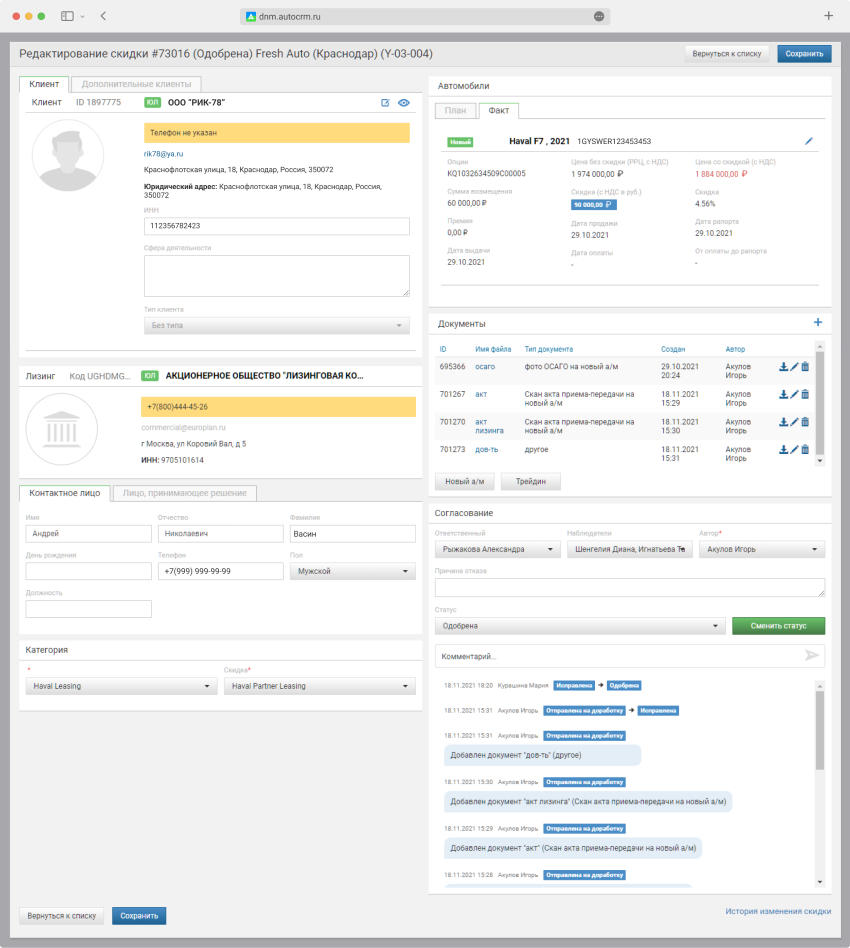Click the comments list scrollbar
The width and height of the screenshot is (850, 948).
pyautogui.click(x=820, y=730)
